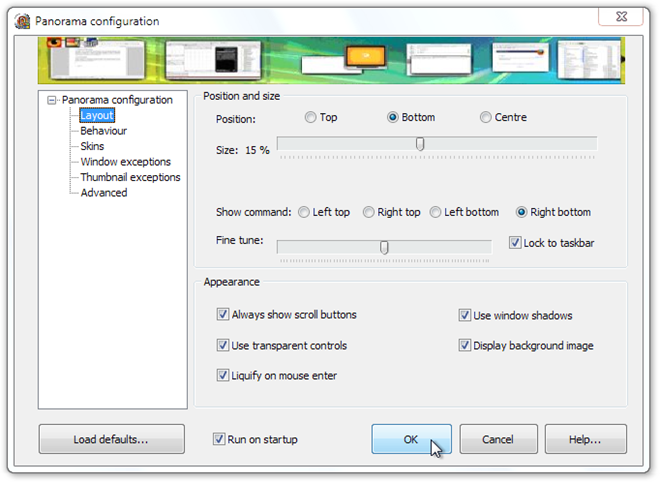The height and width of the screenshot is (482, 660).
Task: Click the right scroll arrow on banner
Action: (622, 60)
